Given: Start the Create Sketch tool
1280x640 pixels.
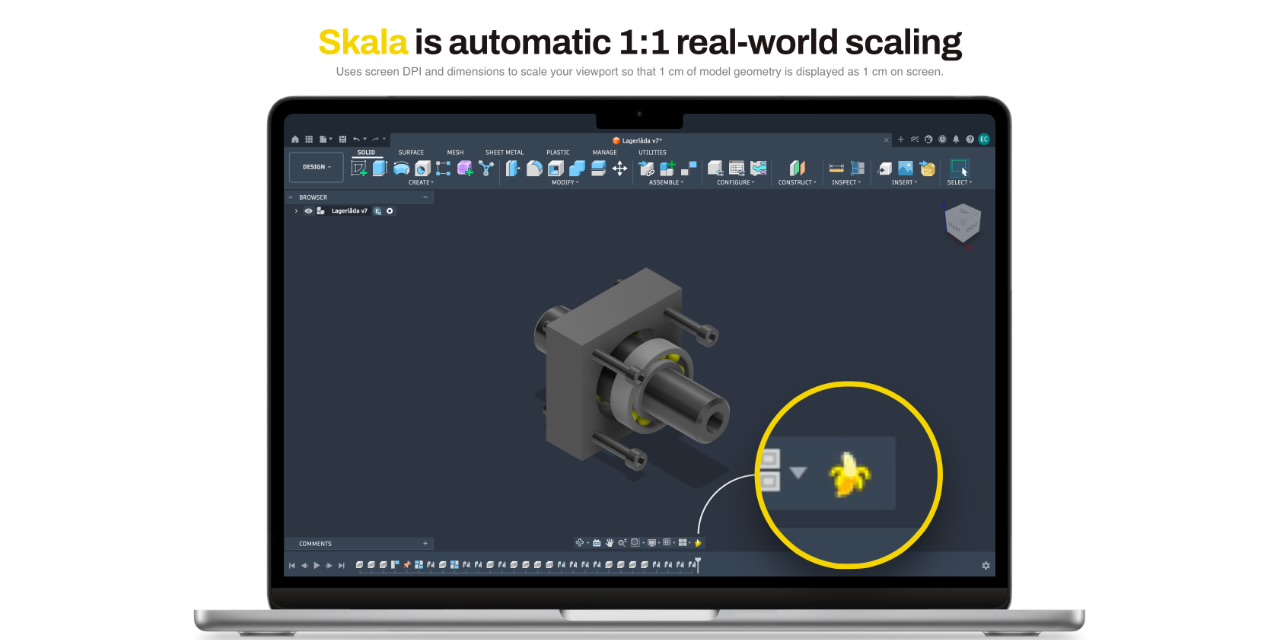Looking at the screenshot, I should 359,168.
